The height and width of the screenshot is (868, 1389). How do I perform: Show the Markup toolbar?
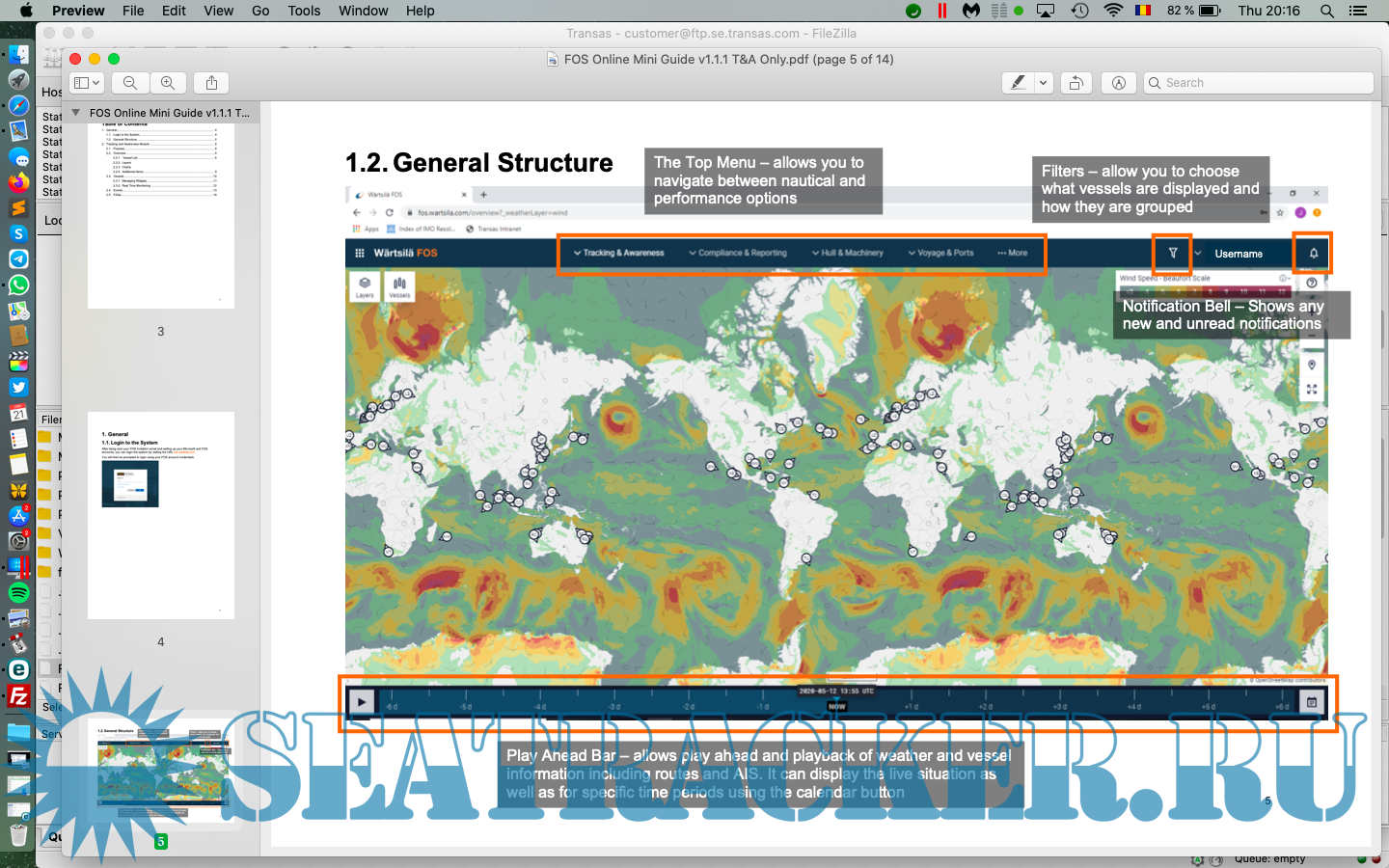[x=1118, y=83]
